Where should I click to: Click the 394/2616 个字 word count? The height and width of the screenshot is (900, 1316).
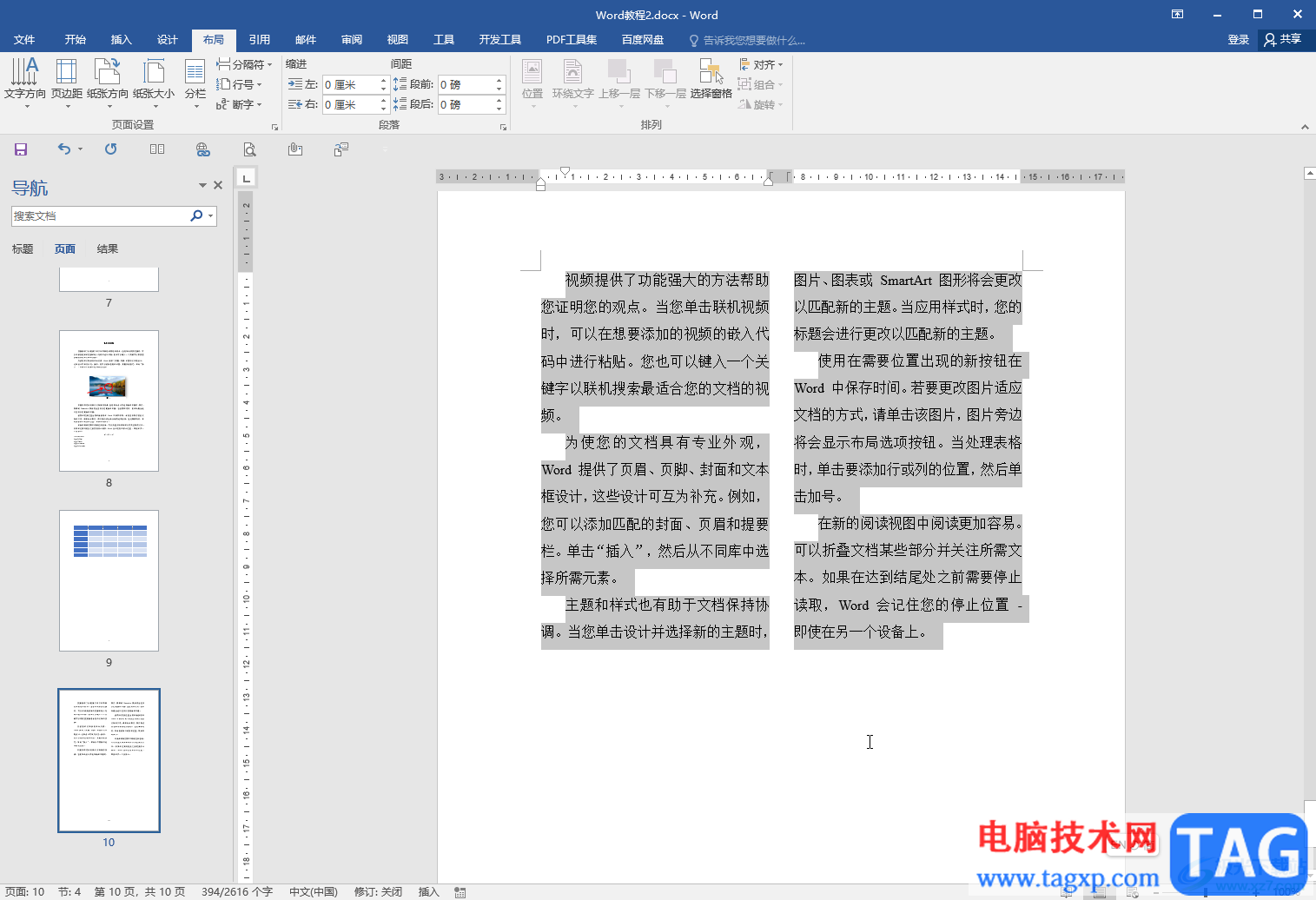[237, 892]
